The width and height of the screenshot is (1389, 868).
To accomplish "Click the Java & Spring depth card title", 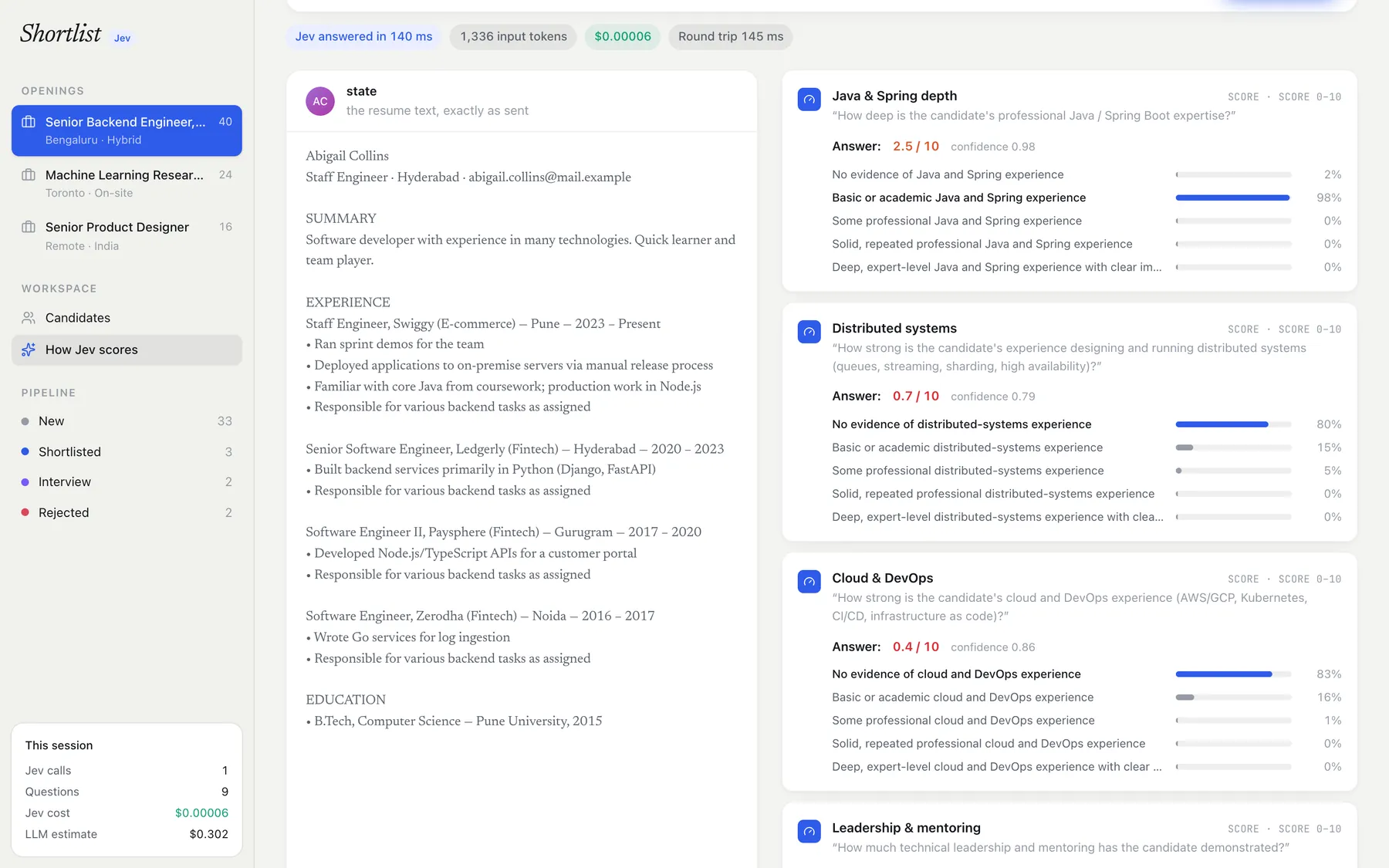I will point(894,96).
